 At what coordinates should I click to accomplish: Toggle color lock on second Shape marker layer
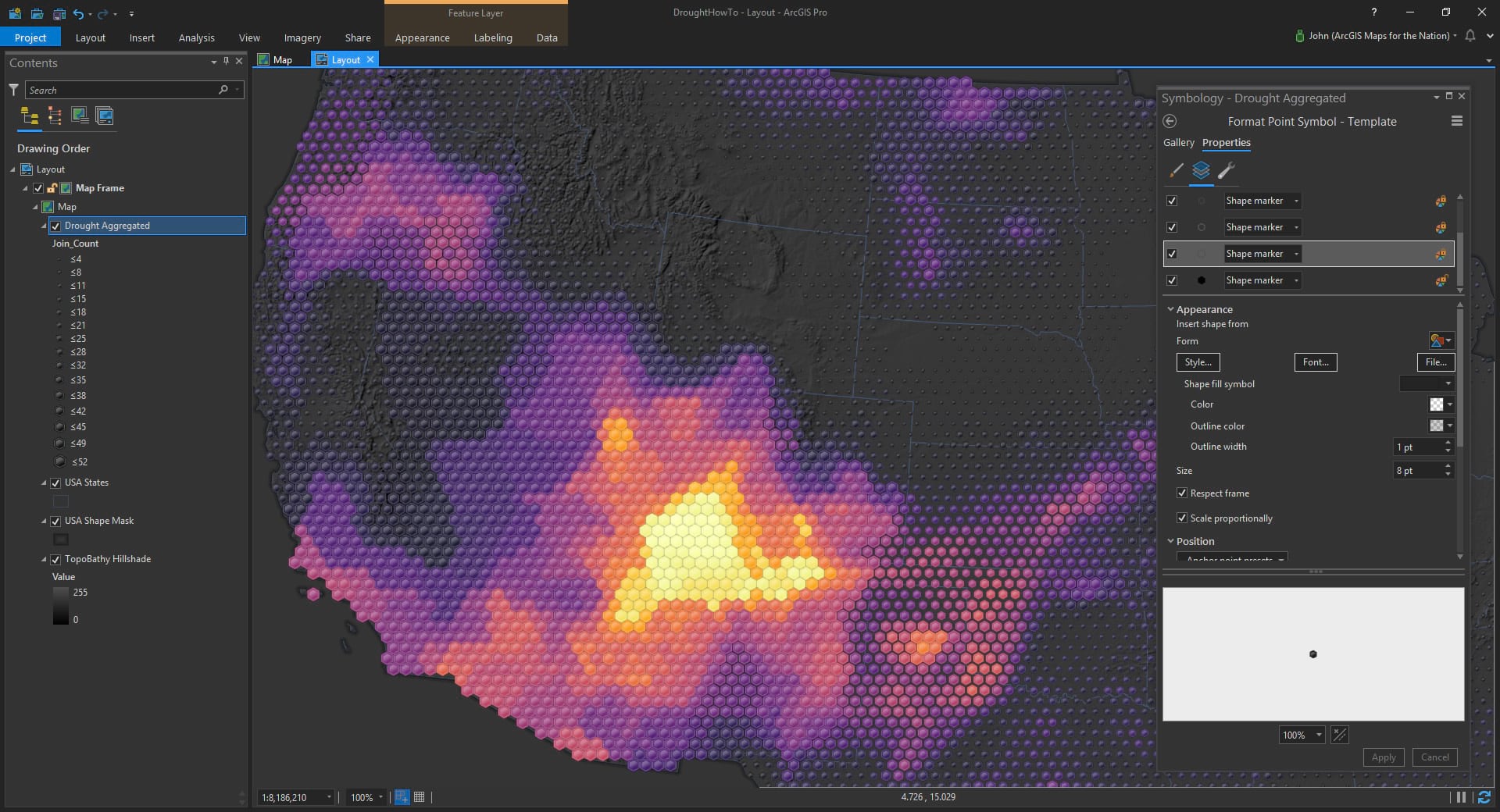click(1441, 227)
